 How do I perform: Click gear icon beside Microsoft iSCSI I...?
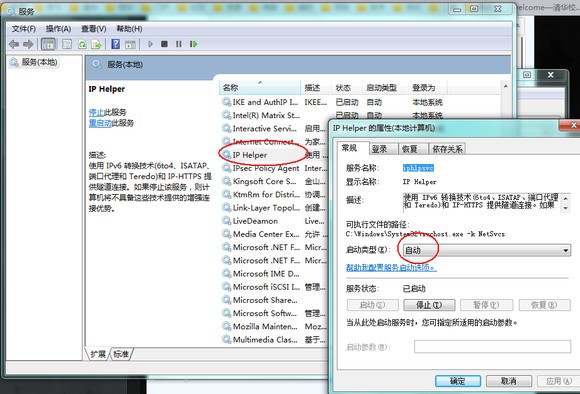226,286
